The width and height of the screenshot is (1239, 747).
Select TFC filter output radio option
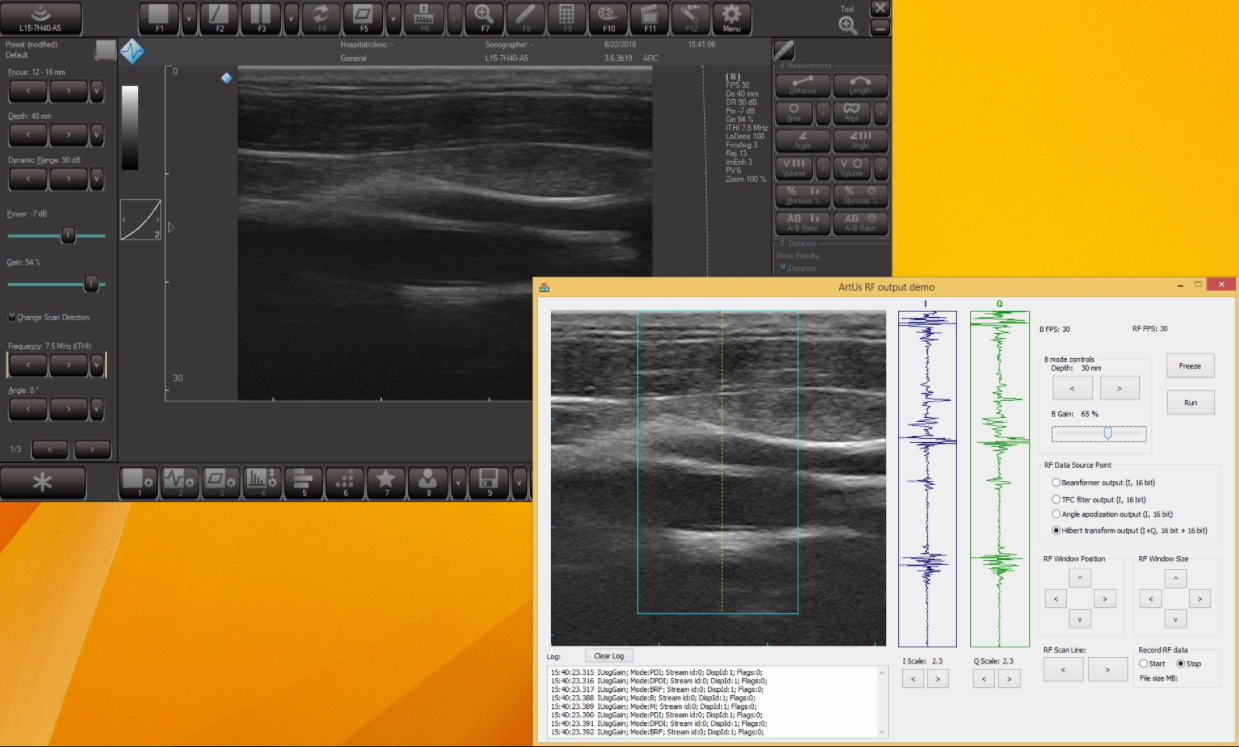1056,499
